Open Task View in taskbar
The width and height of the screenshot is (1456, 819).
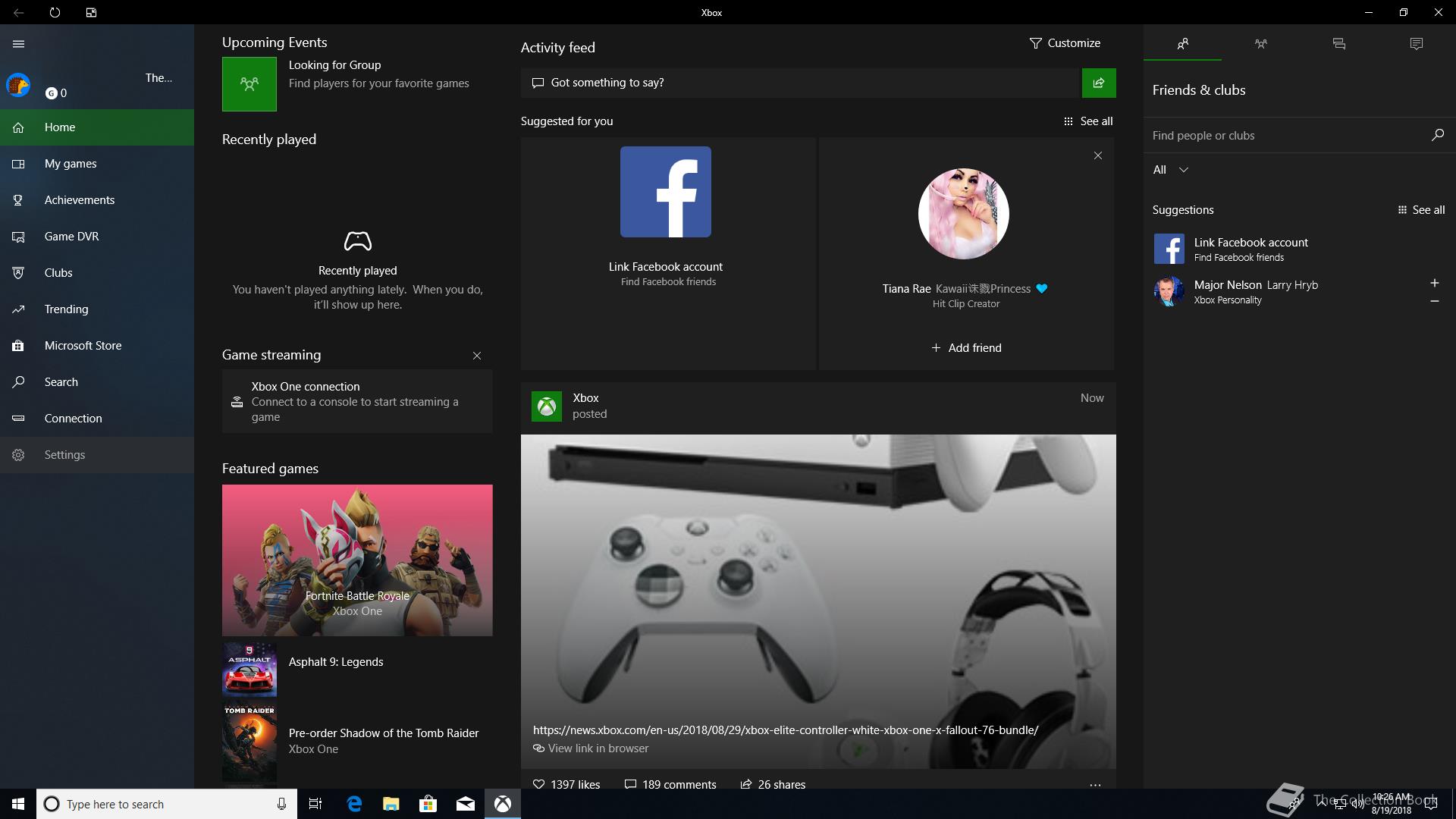(315, 804)
